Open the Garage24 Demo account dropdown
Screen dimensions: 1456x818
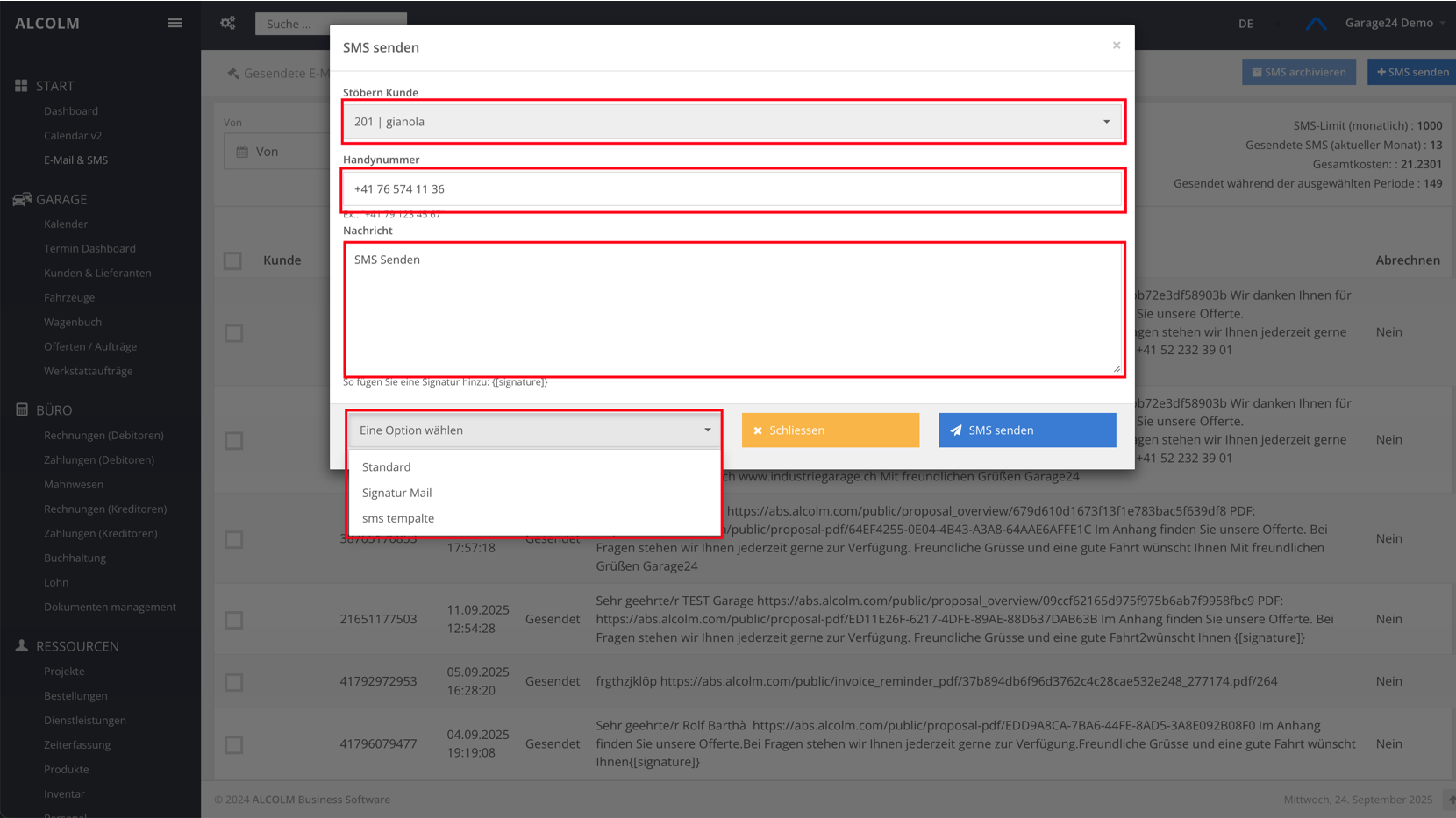click(x=1395, y=23)
